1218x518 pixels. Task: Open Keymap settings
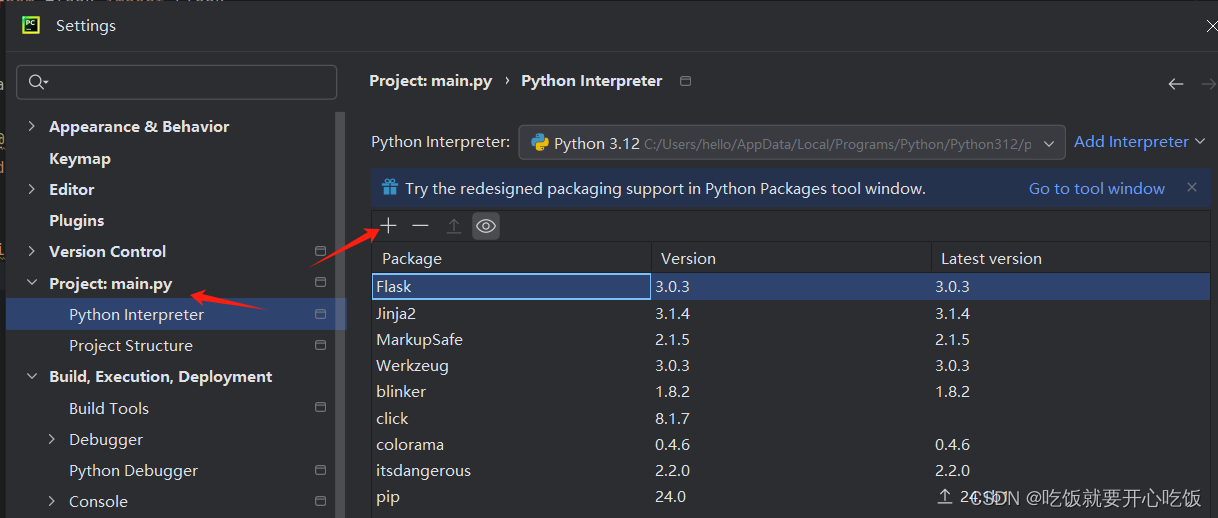(80, 158)
